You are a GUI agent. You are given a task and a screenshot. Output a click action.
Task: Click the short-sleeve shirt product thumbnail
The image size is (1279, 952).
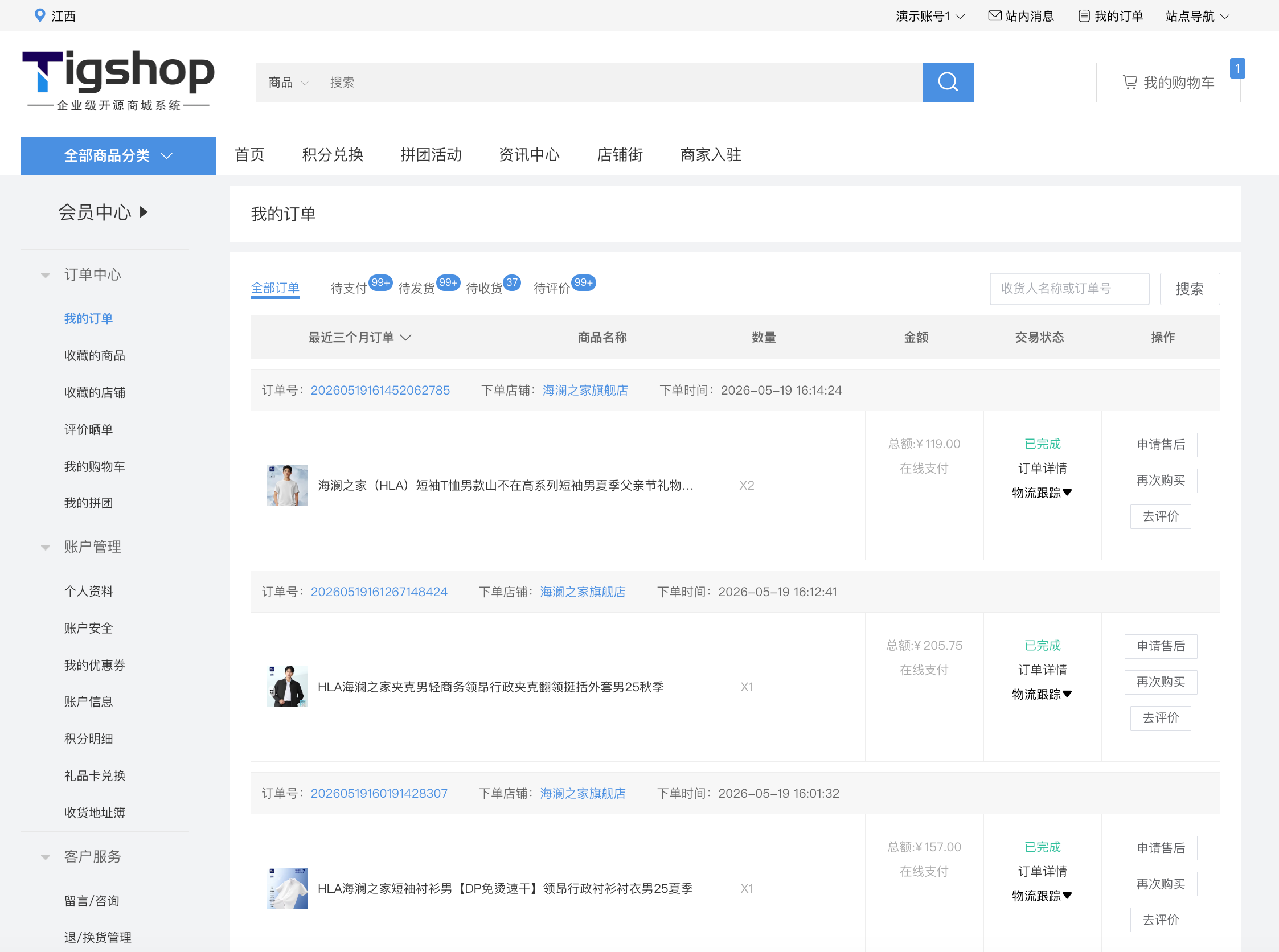click(x=287, y=889)
